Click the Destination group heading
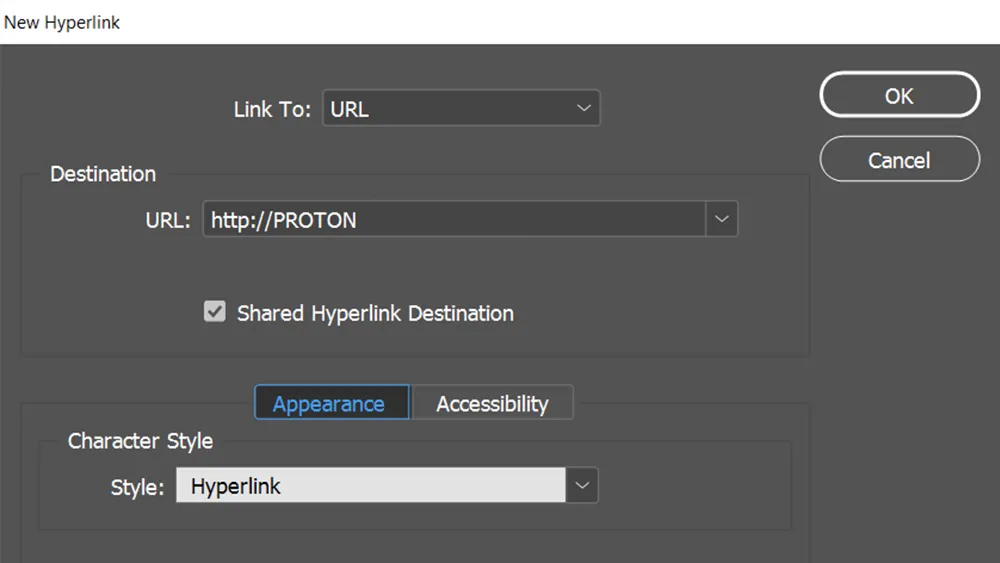 click(x=103, y=174)
